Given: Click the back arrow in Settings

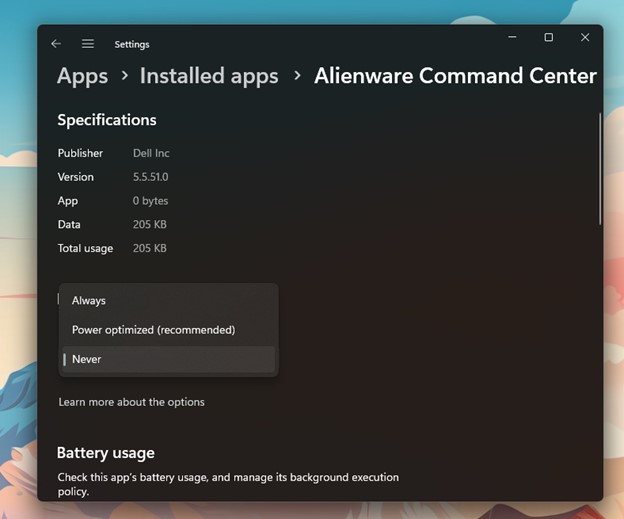Looking at the screenshot, I should coord(56,44).
